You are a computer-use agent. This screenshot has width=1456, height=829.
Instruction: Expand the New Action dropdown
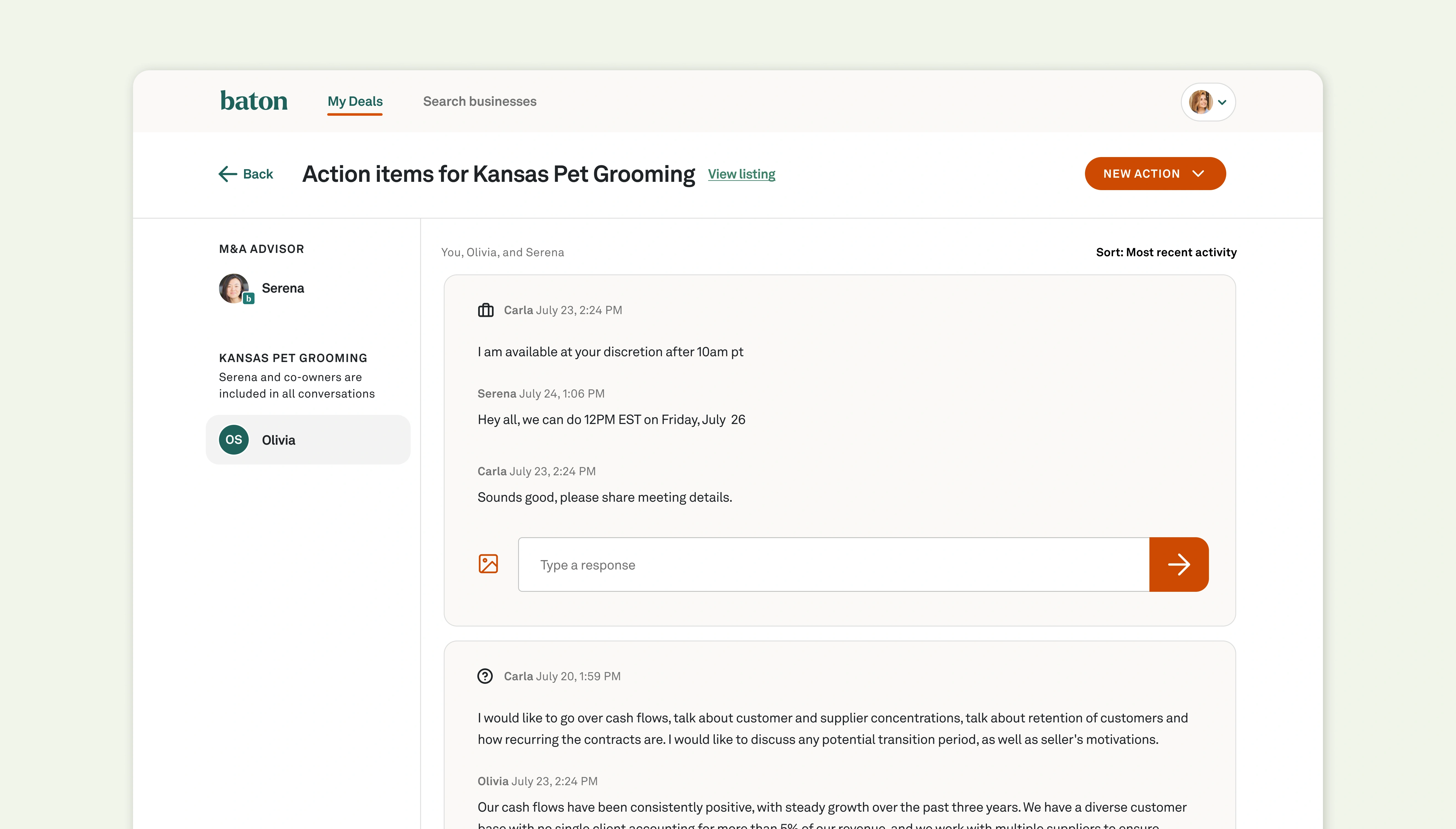click(1154, 174)
